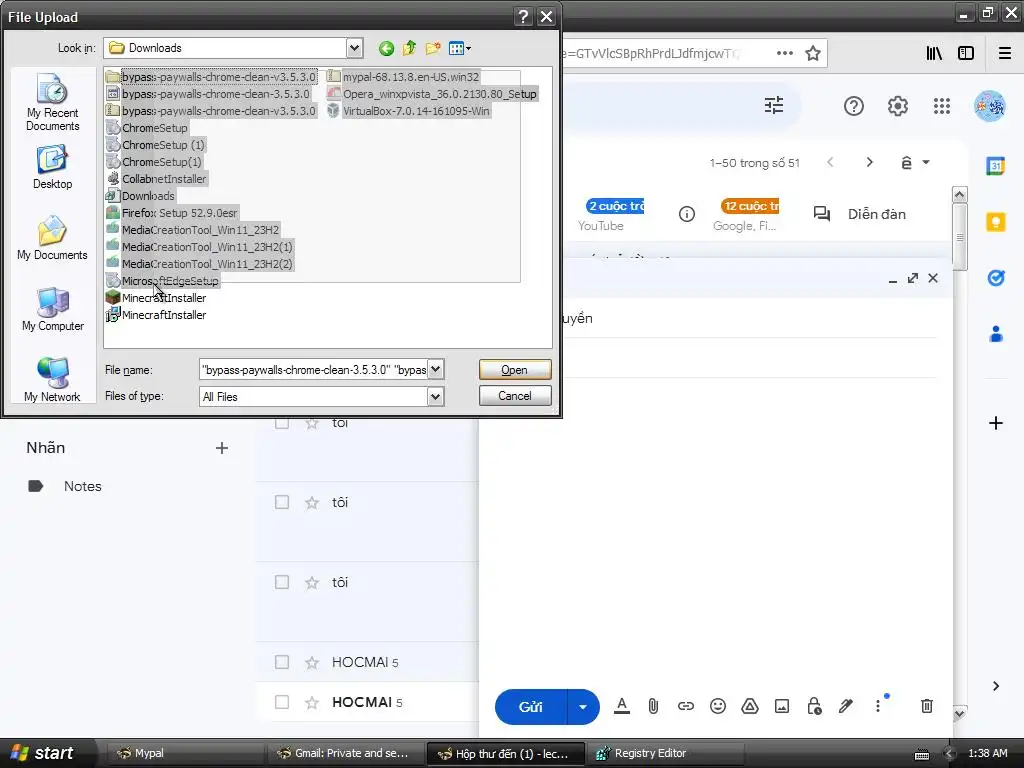This screenshot has width=1024, height=768.
Task: Go to Desktop in places bar
Action: tap(52, 168)
